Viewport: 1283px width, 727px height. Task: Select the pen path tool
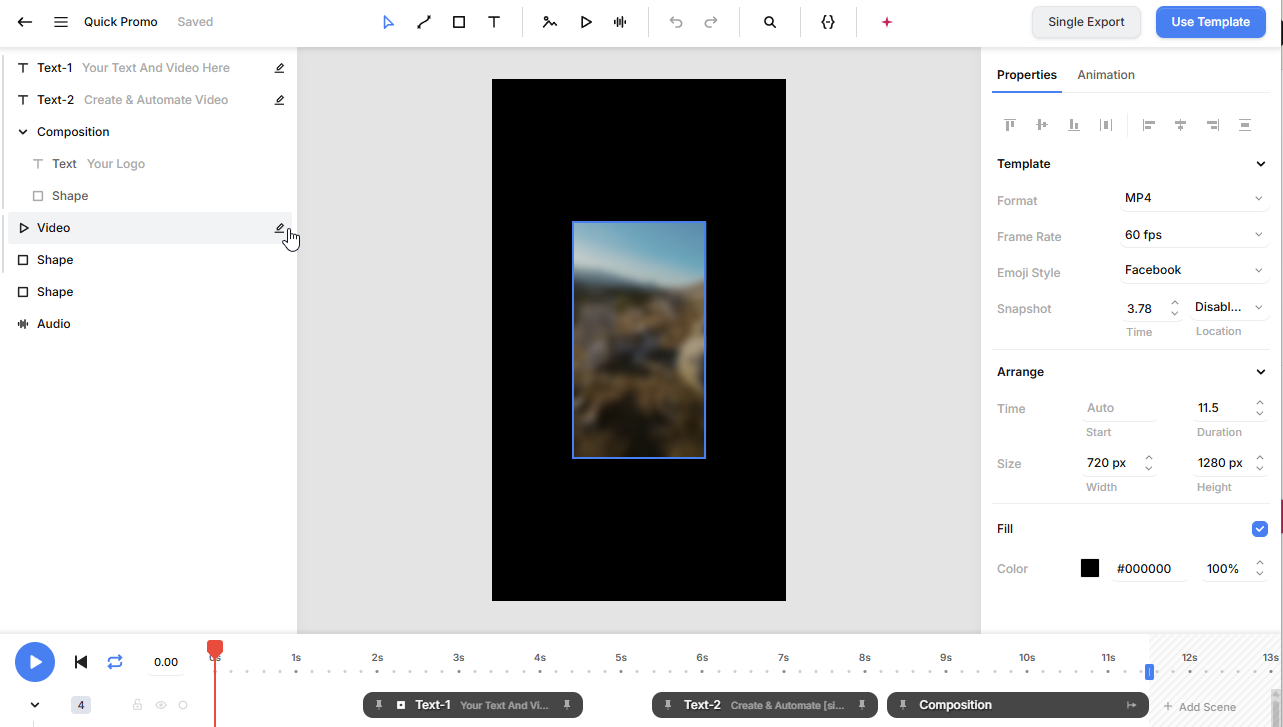[x=424, y=22]
